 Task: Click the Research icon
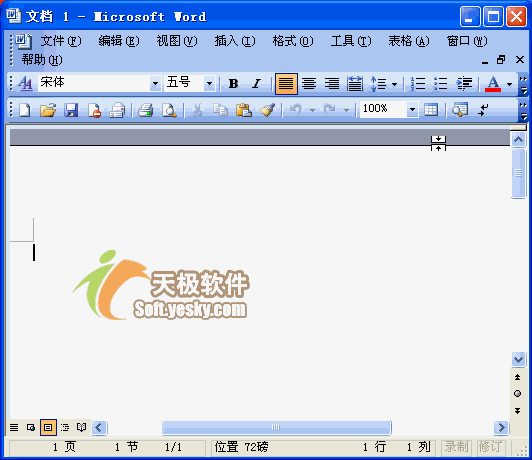(x=460, y=110)
